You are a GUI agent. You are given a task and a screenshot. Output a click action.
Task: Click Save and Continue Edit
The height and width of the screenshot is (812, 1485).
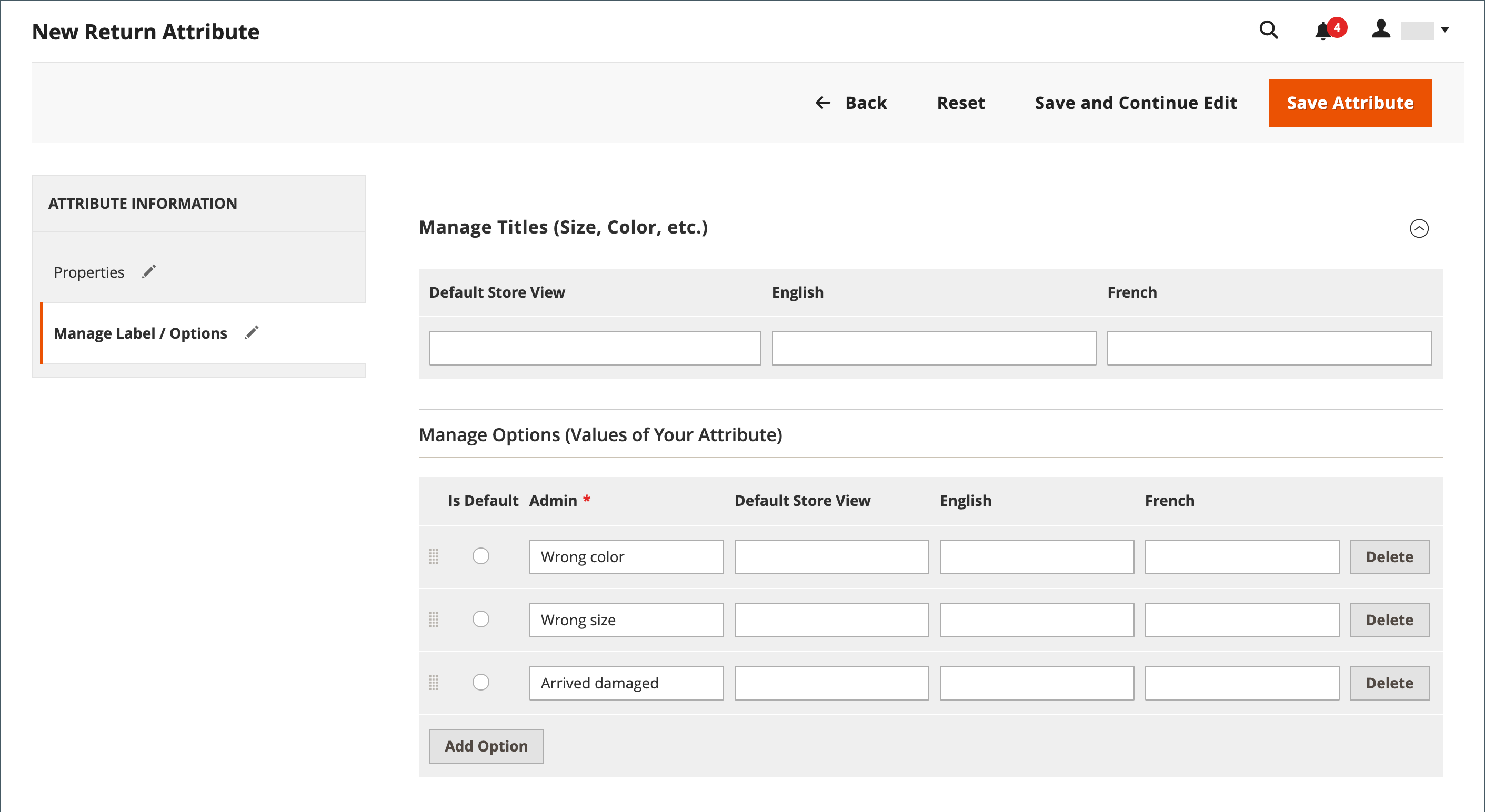[x=1135, y=103]
